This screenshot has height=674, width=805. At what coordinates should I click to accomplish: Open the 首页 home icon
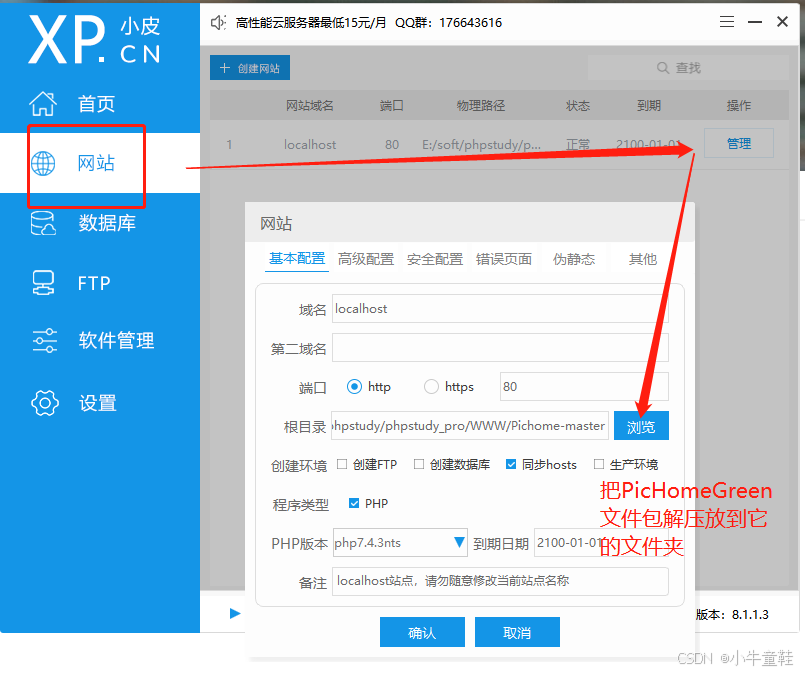(x=43, y=104)
